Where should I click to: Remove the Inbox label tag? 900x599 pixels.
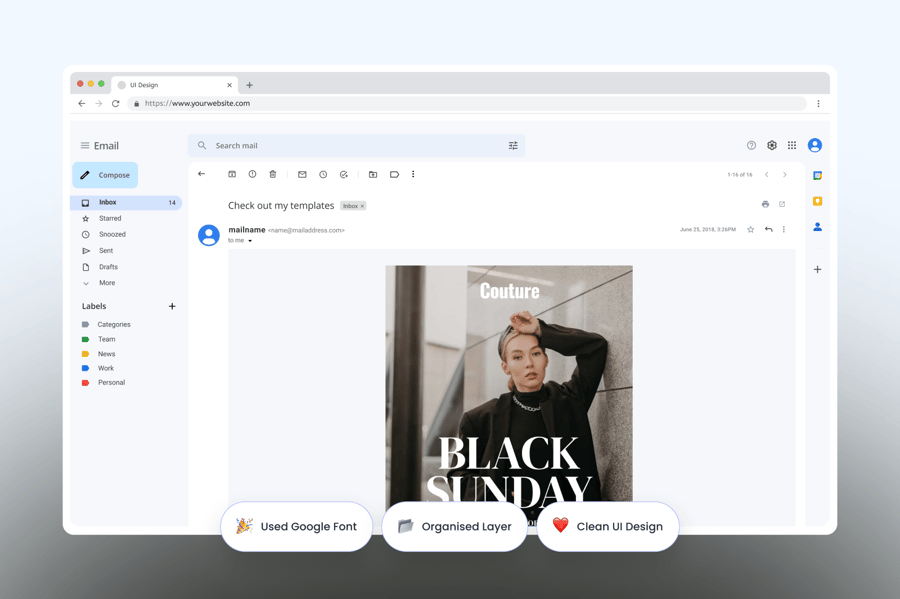pos(362,206)
